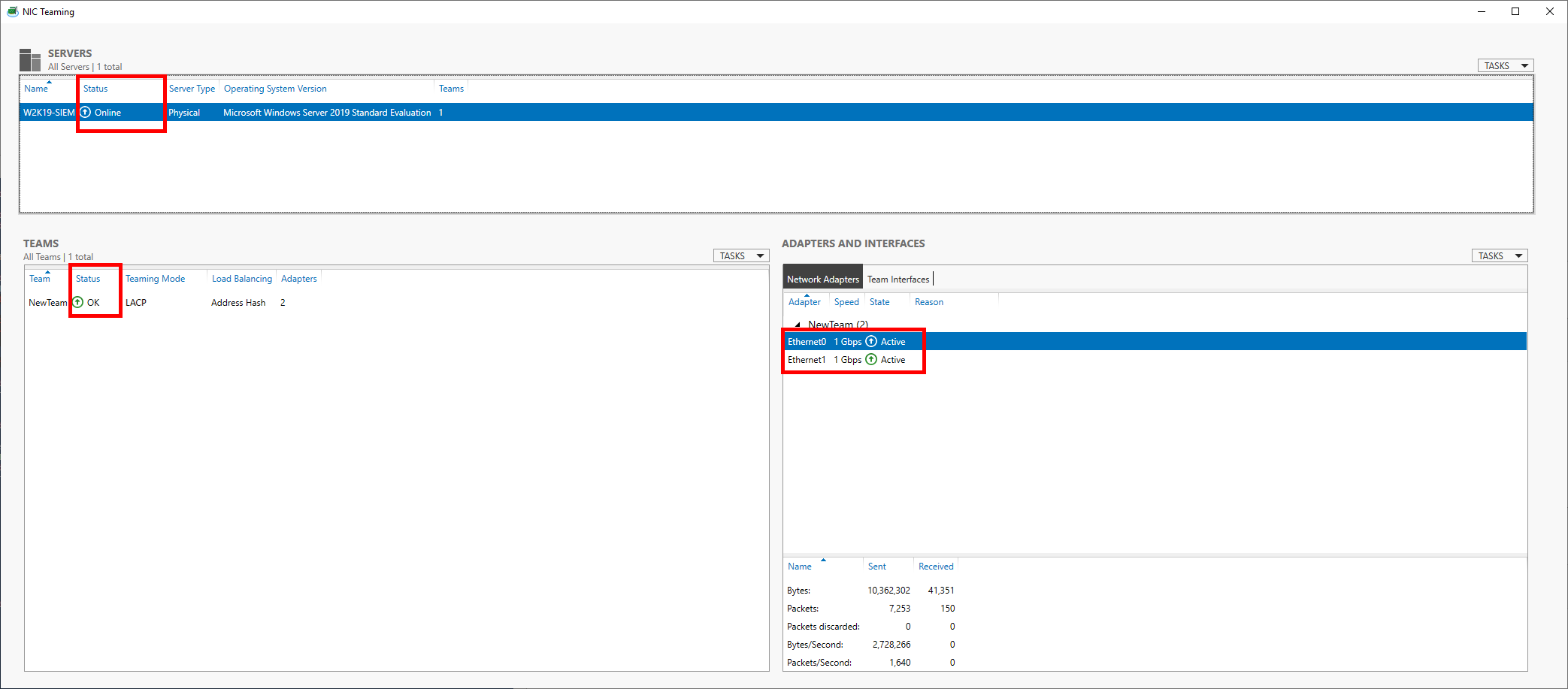The height and width of the screenshot is (689, 1568).
Task: Click the Active status icon next to Ethernet0
Action: (x=871, y=341)
